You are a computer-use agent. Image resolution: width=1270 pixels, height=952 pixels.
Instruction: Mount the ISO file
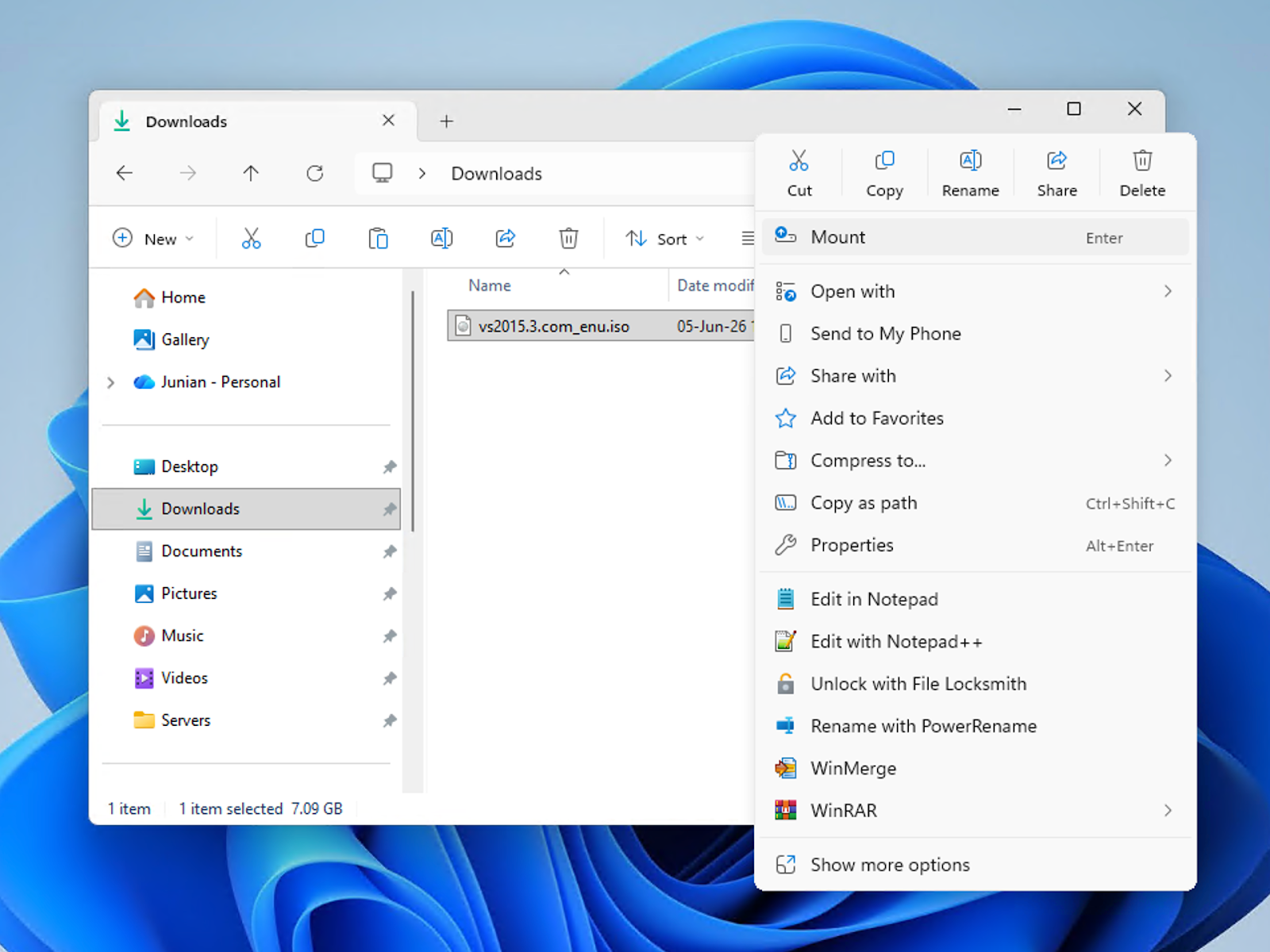975,237
